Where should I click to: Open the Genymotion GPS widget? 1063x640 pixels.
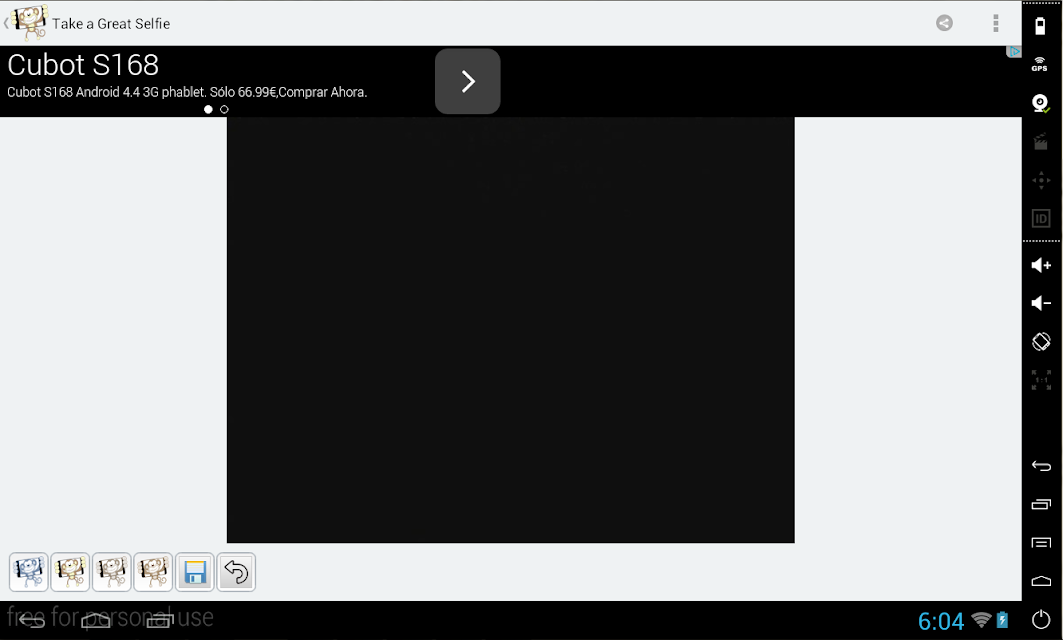1040,64
